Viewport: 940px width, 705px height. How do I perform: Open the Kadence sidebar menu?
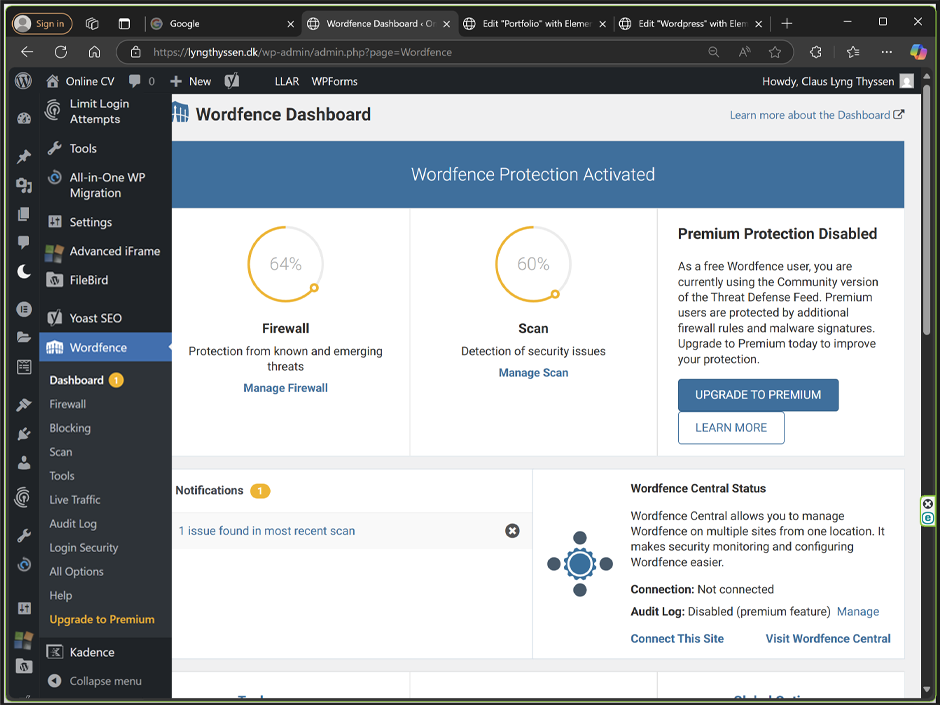[91, 652]
